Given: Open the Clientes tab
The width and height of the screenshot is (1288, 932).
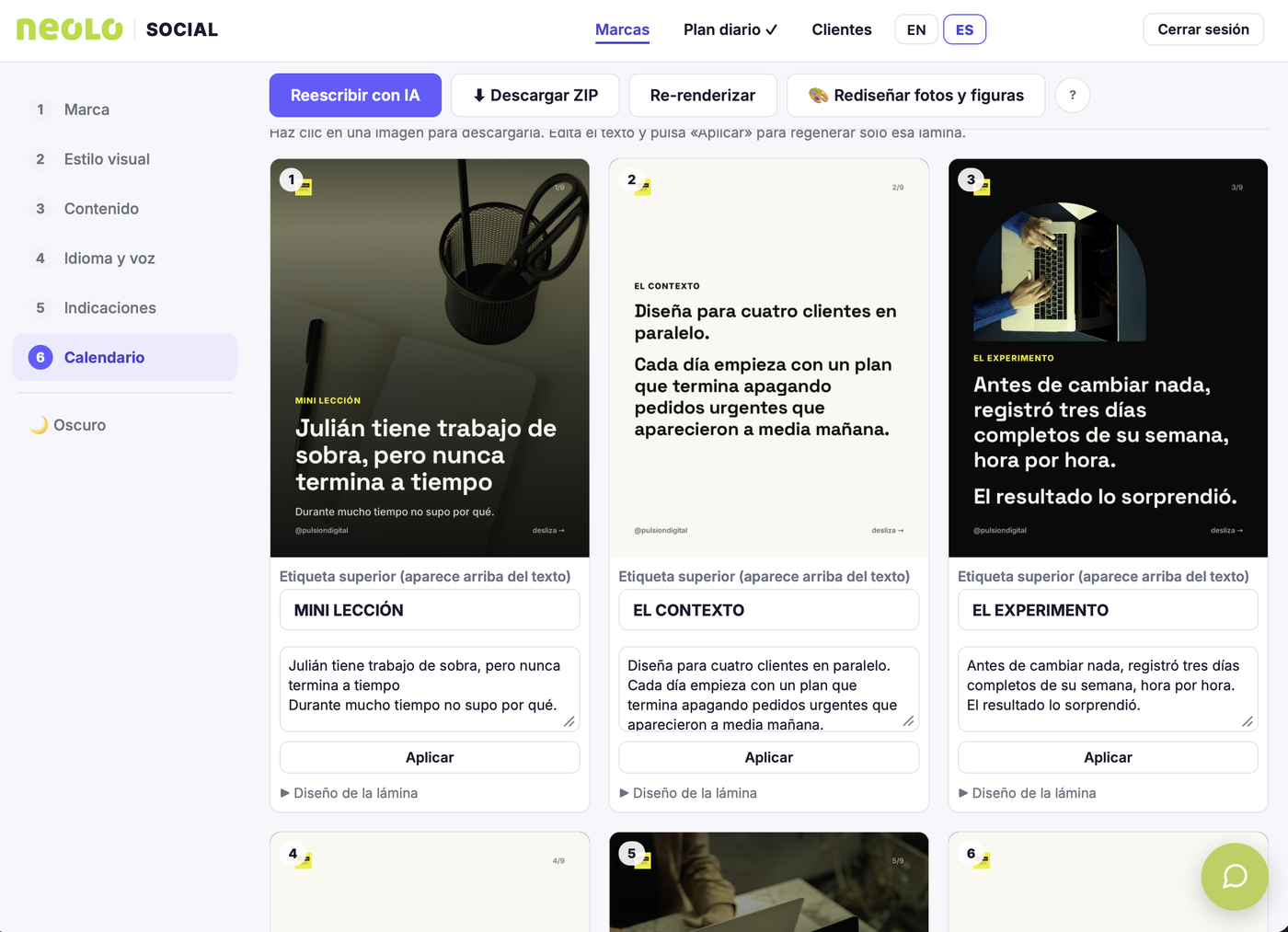Looking at the screenshot, I should tap(842, 29).
